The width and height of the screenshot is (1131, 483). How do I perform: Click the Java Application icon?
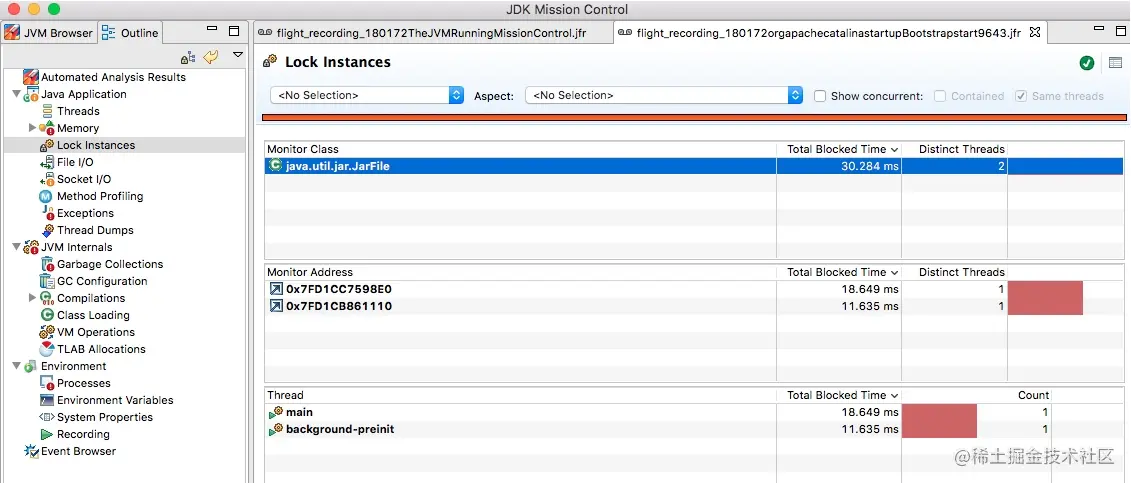tap(31, 94)
